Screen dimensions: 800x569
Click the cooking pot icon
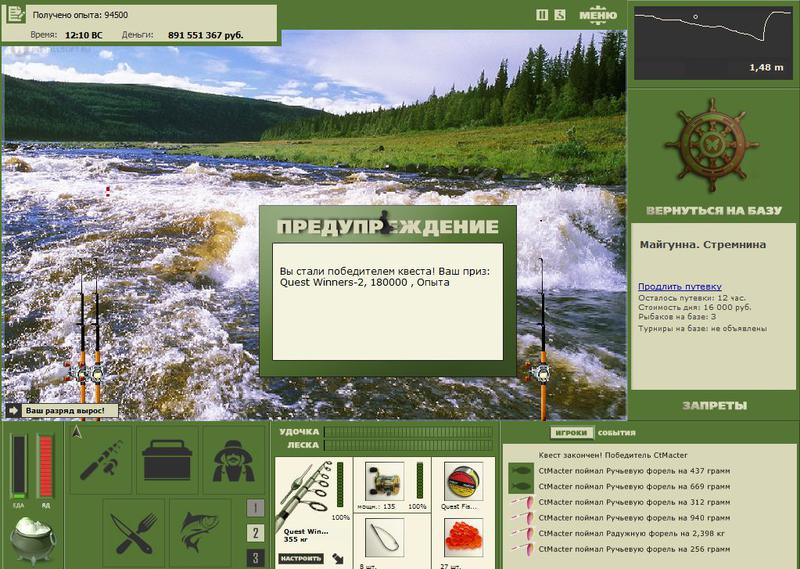pos(32,540)
